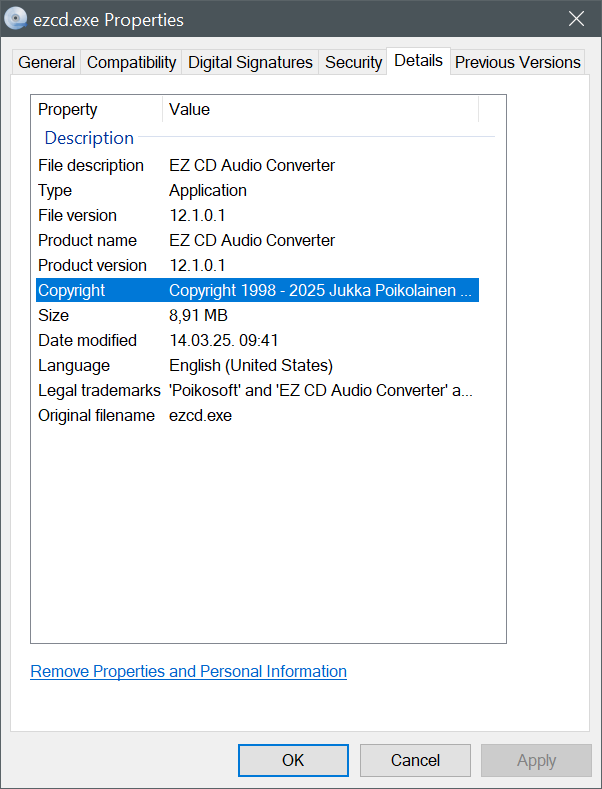Viewport: 602px width, 789px height.
Task: Click value '8,91 MB'
Action: (x=198, y=315)
